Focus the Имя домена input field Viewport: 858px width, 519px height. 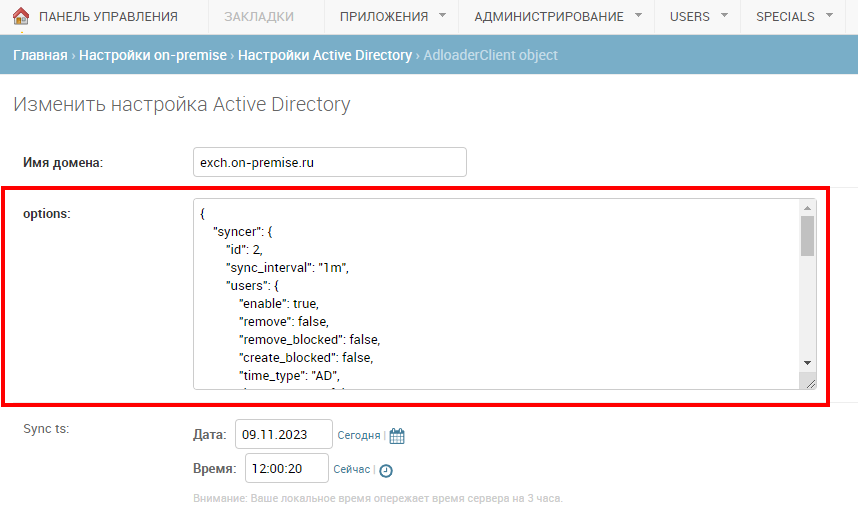pos(329,162)
